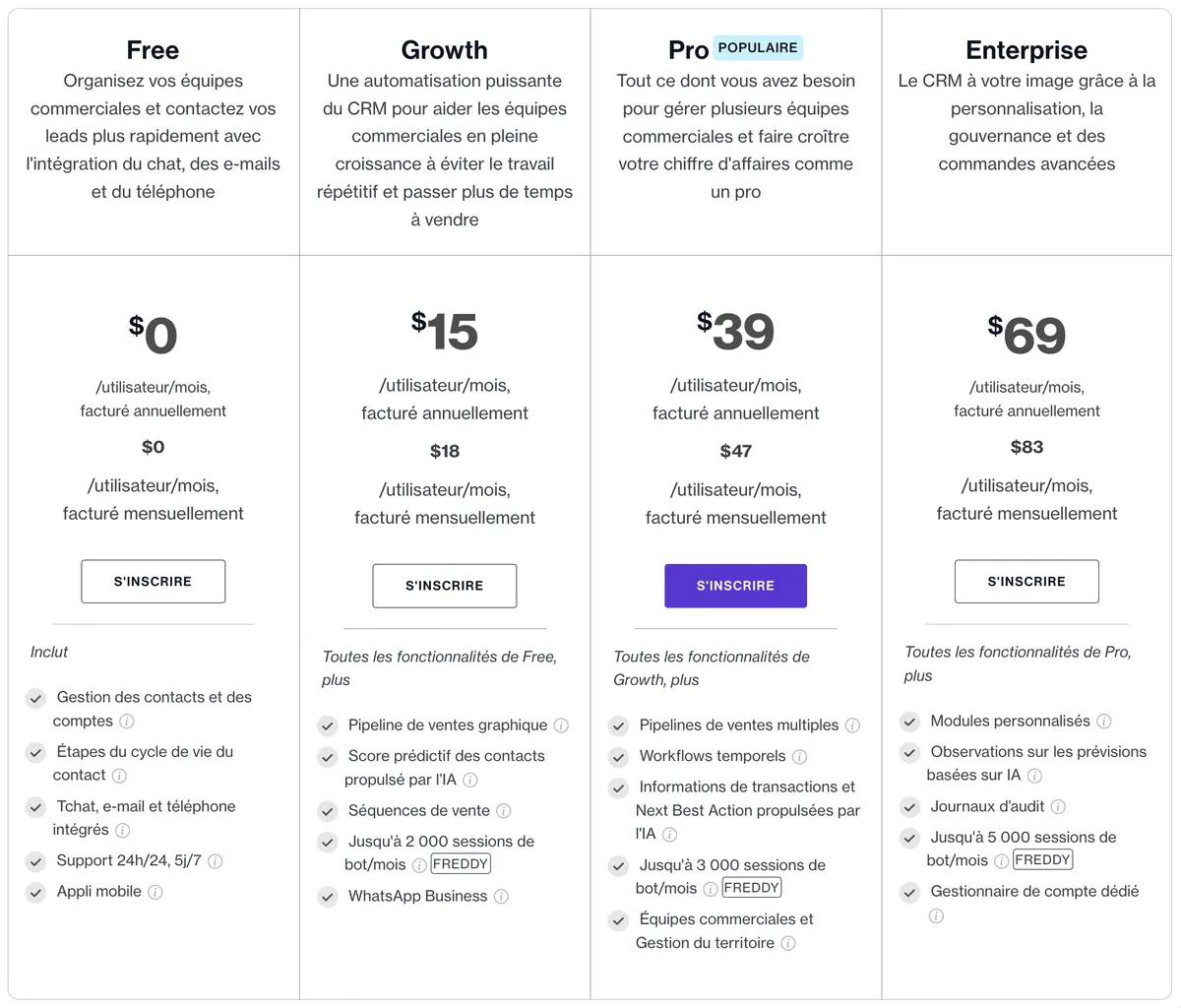Click info icon next to Support 24h/24, 5j/7

pos(215,861)
